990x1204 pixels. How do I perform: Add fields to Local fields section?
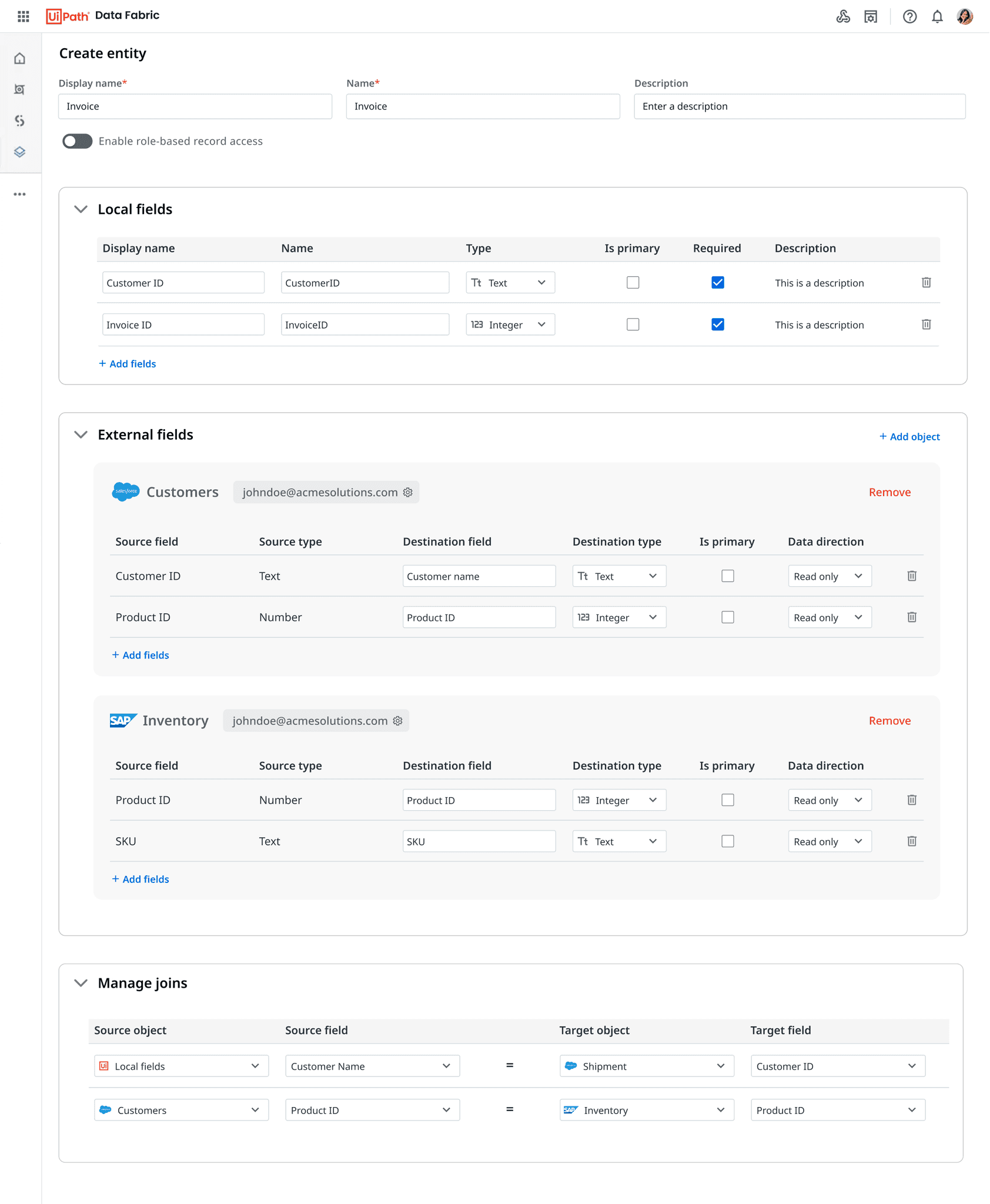128,364
